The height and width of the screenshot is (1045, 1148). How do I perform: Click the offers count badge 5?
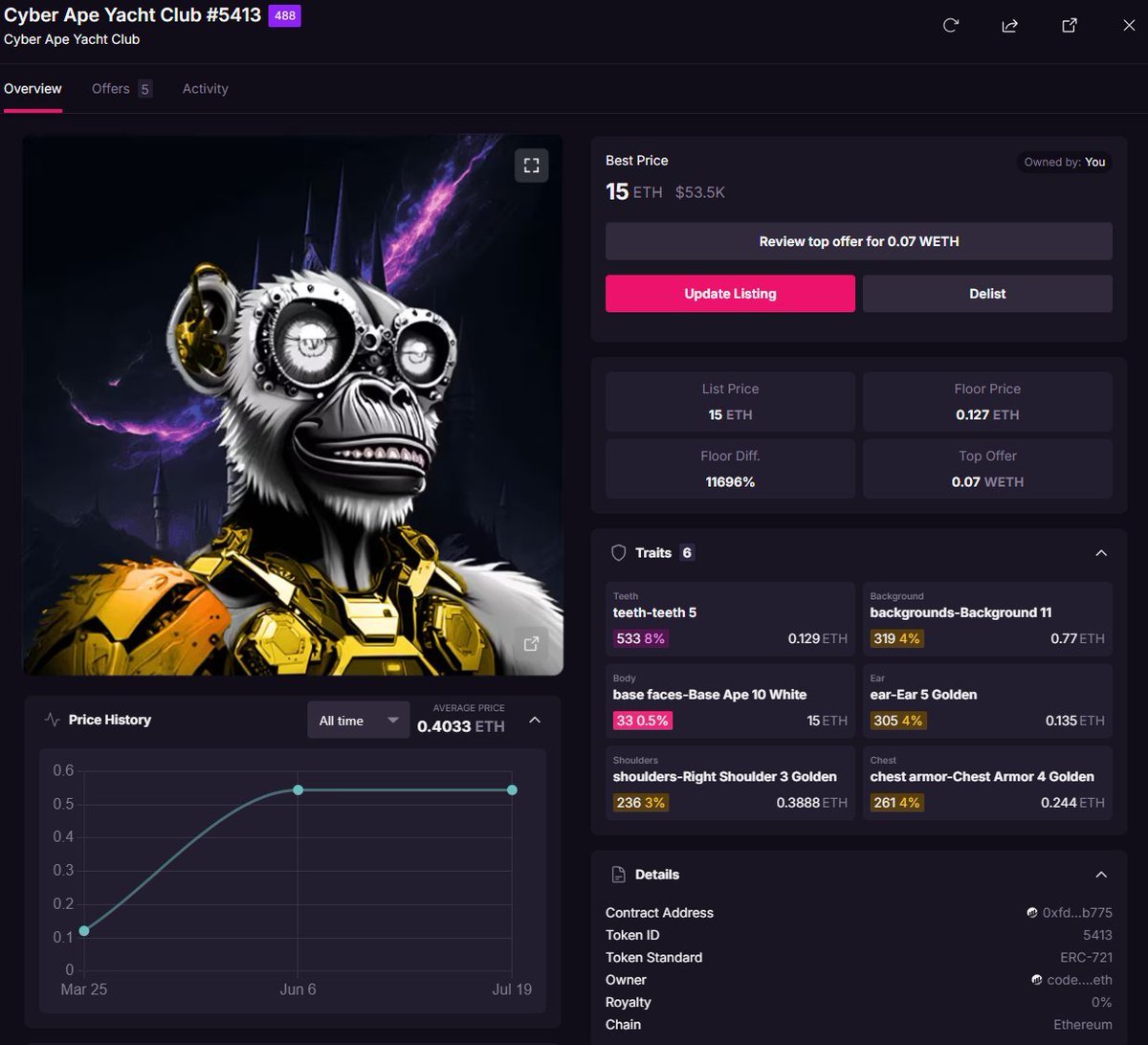pos(144,89)
